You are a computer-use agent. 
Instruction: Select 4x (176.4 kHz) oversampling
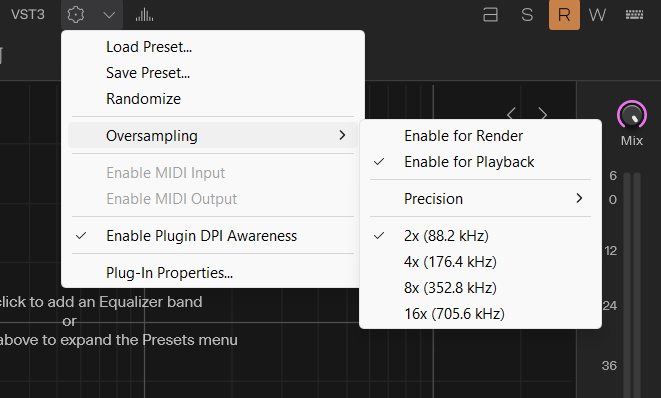coord(480,262)
